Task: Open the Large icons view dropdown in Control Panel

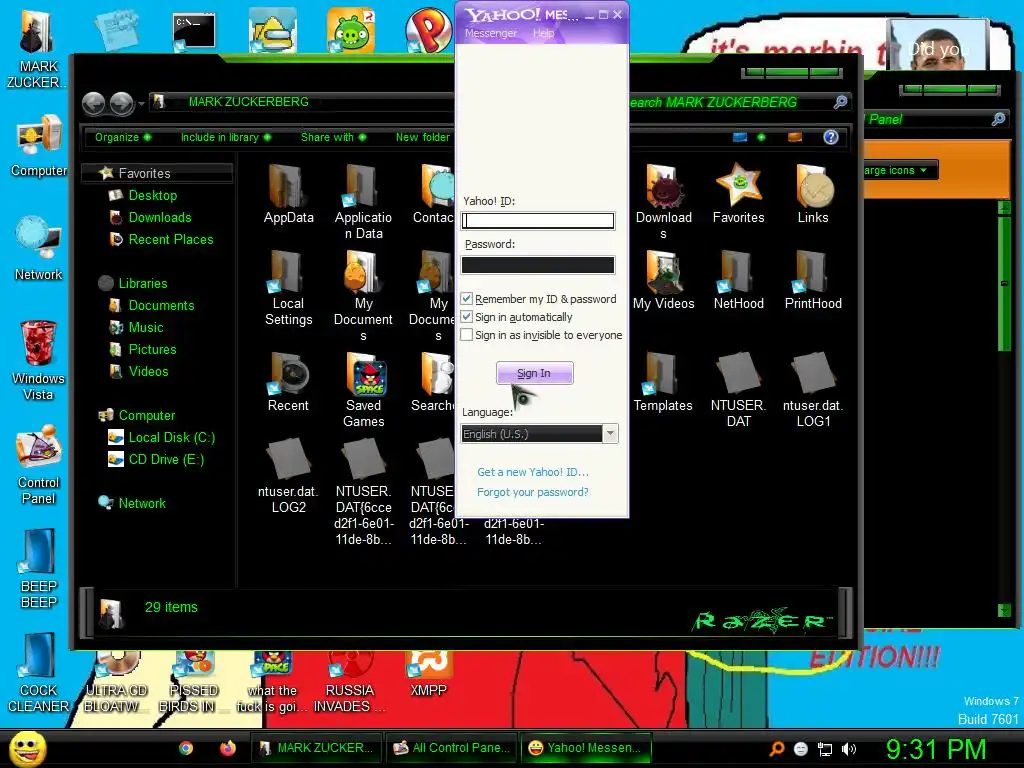Action: pyautogui.click(x=900, y=170)
